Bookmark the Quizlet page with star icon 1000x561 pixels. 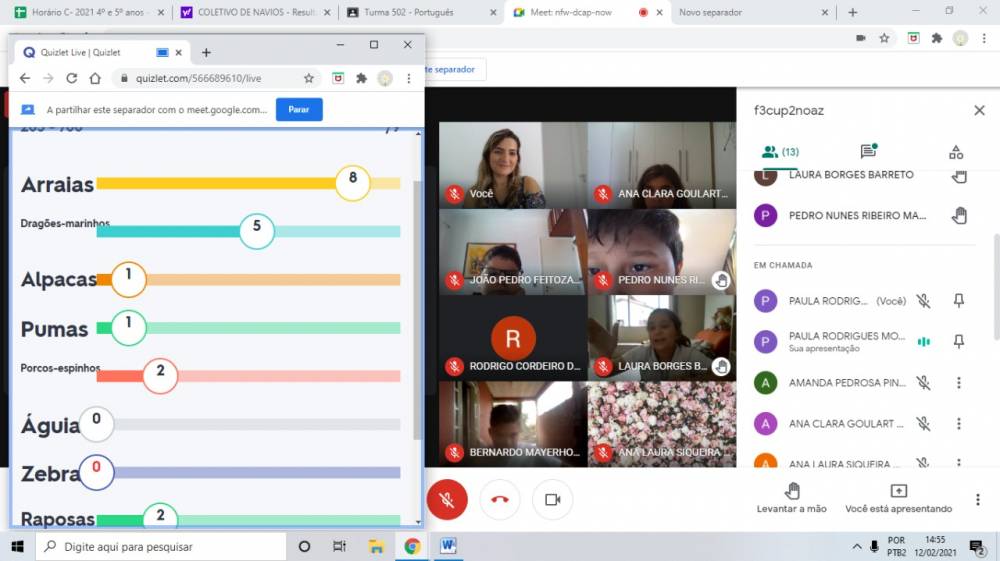[x=309, y=78]
